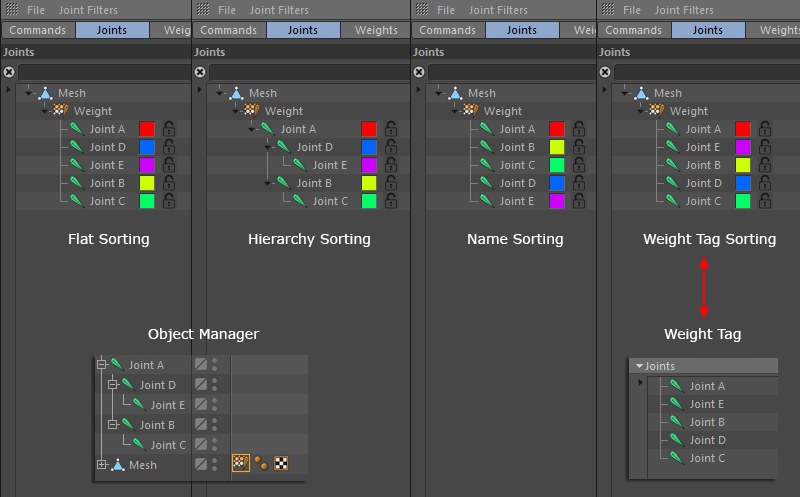Switch to Weights tab in Hierarchy Sorting panel
Viewport: 800px width, 497px height.
[x=376, y=30]
